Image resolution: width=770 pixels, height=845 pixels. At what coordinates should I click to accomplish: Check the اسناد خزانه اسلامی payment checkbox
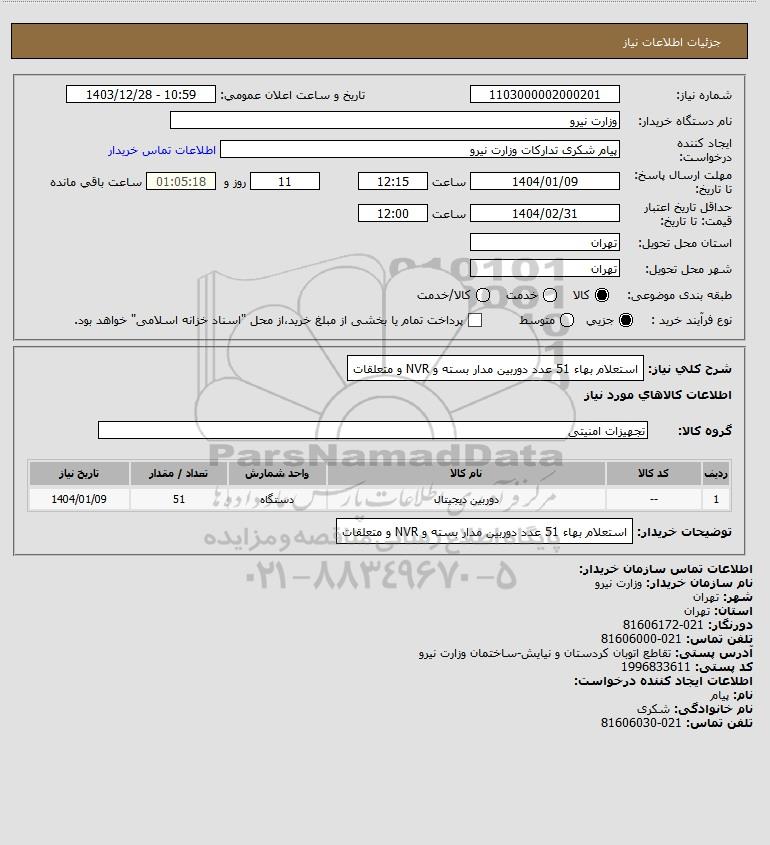[475, 321]
